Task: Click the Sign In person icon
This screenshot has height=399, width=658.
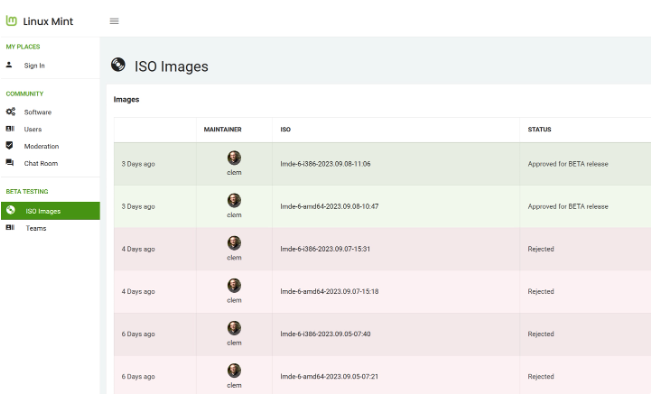Action: coord(9,65)
